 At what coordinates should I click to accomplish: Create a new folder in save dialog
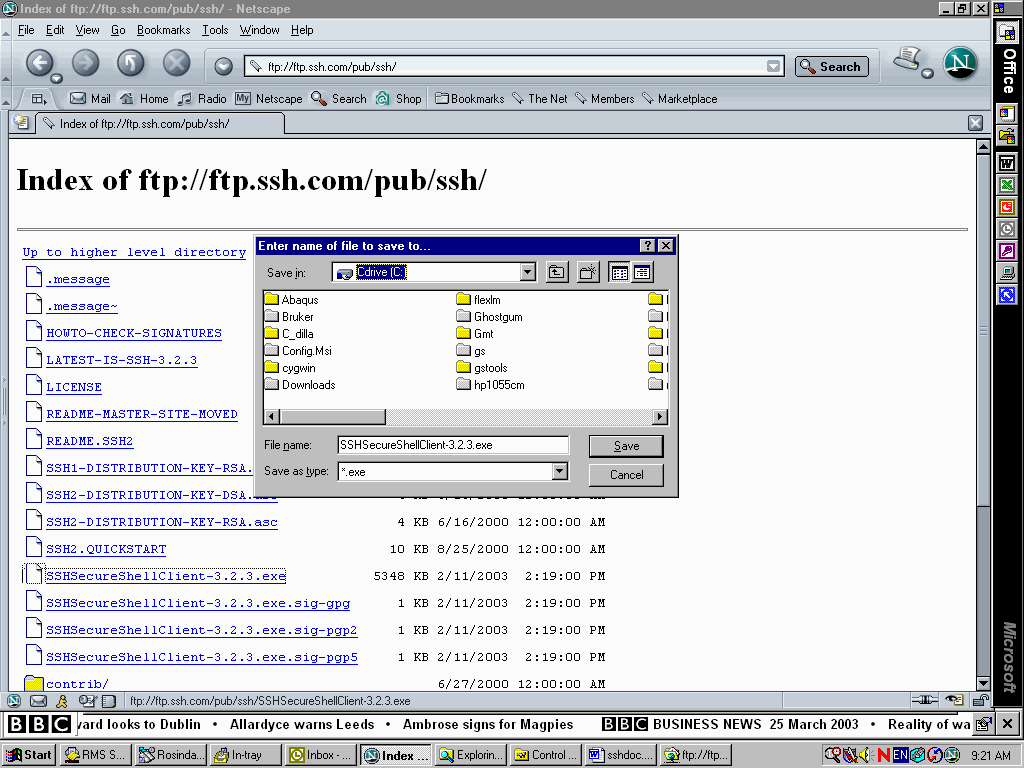click(588, 272)
